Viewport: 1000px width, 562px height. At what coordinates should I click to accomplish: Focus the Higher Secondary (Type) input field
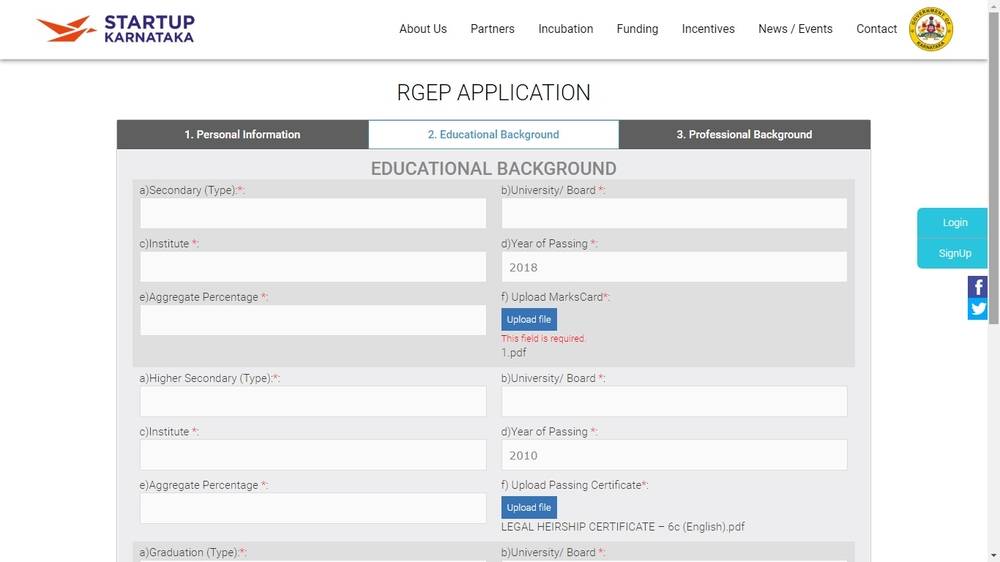coord(313,401)
